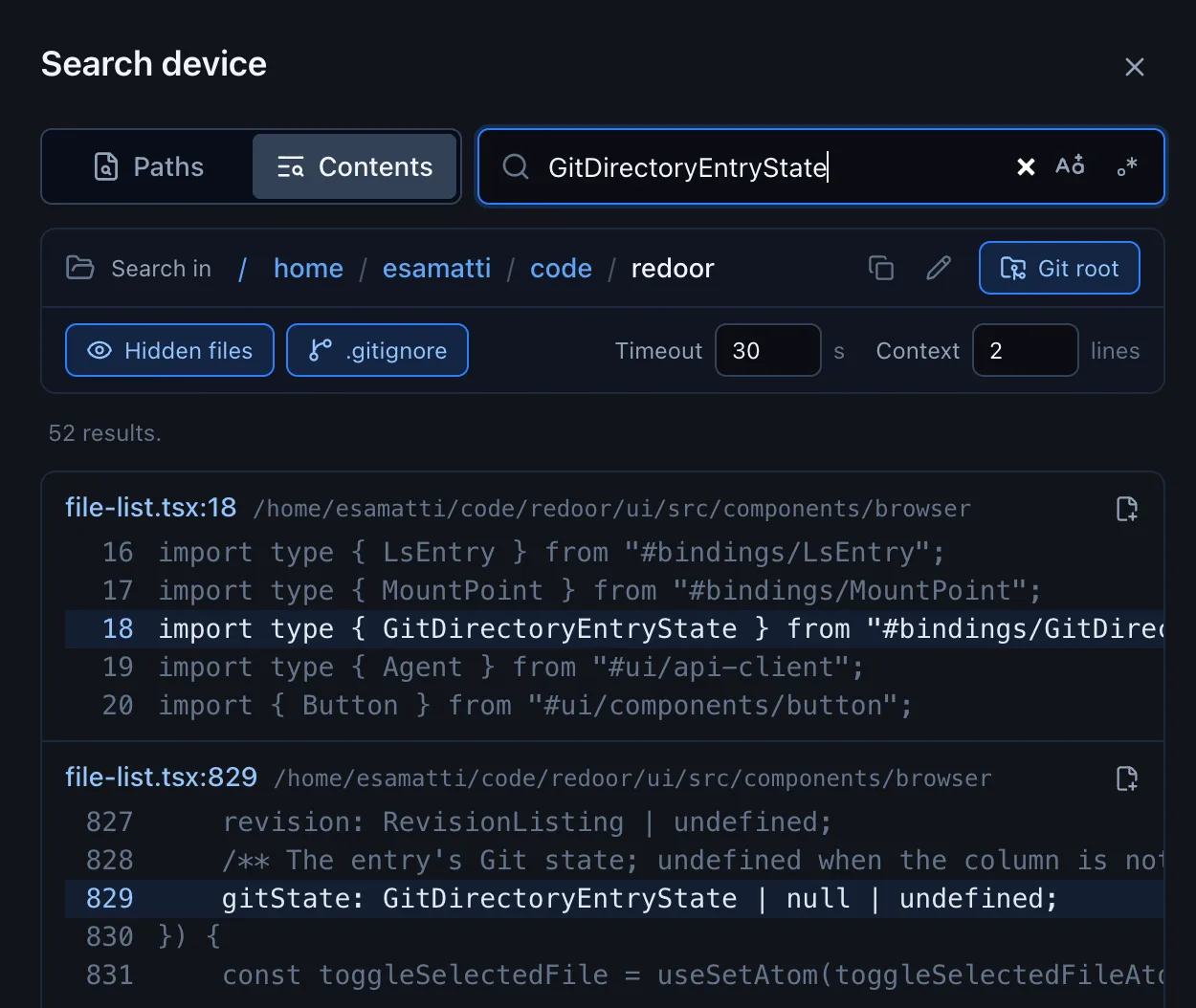Click the Git root button

click(x=1059, y=268)
